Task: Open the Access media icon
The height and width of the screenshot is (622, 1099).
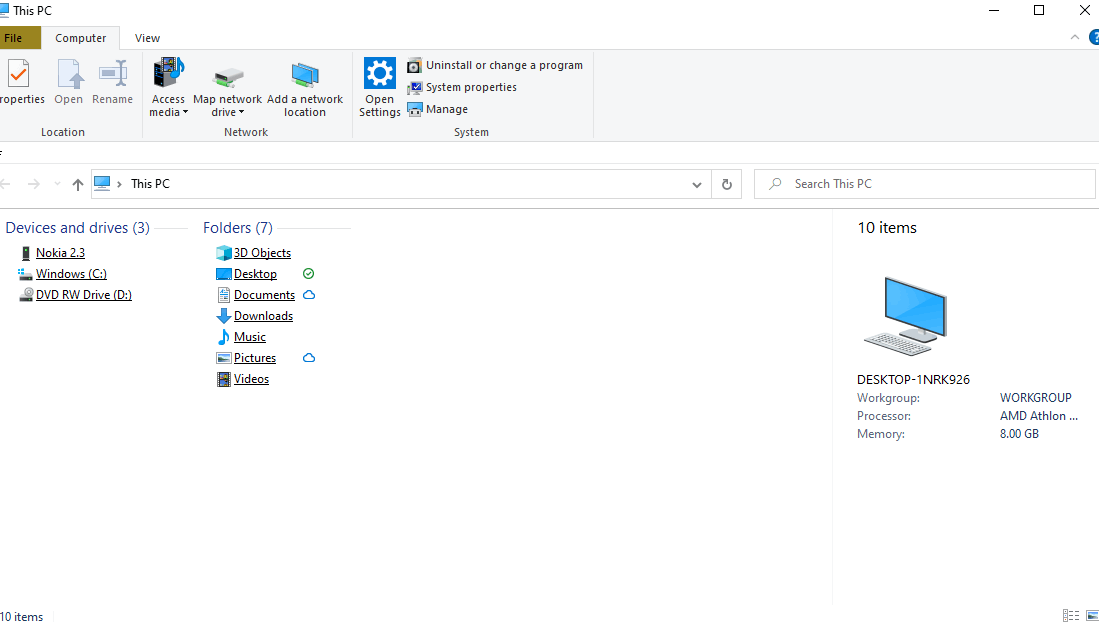Action: 169,73
